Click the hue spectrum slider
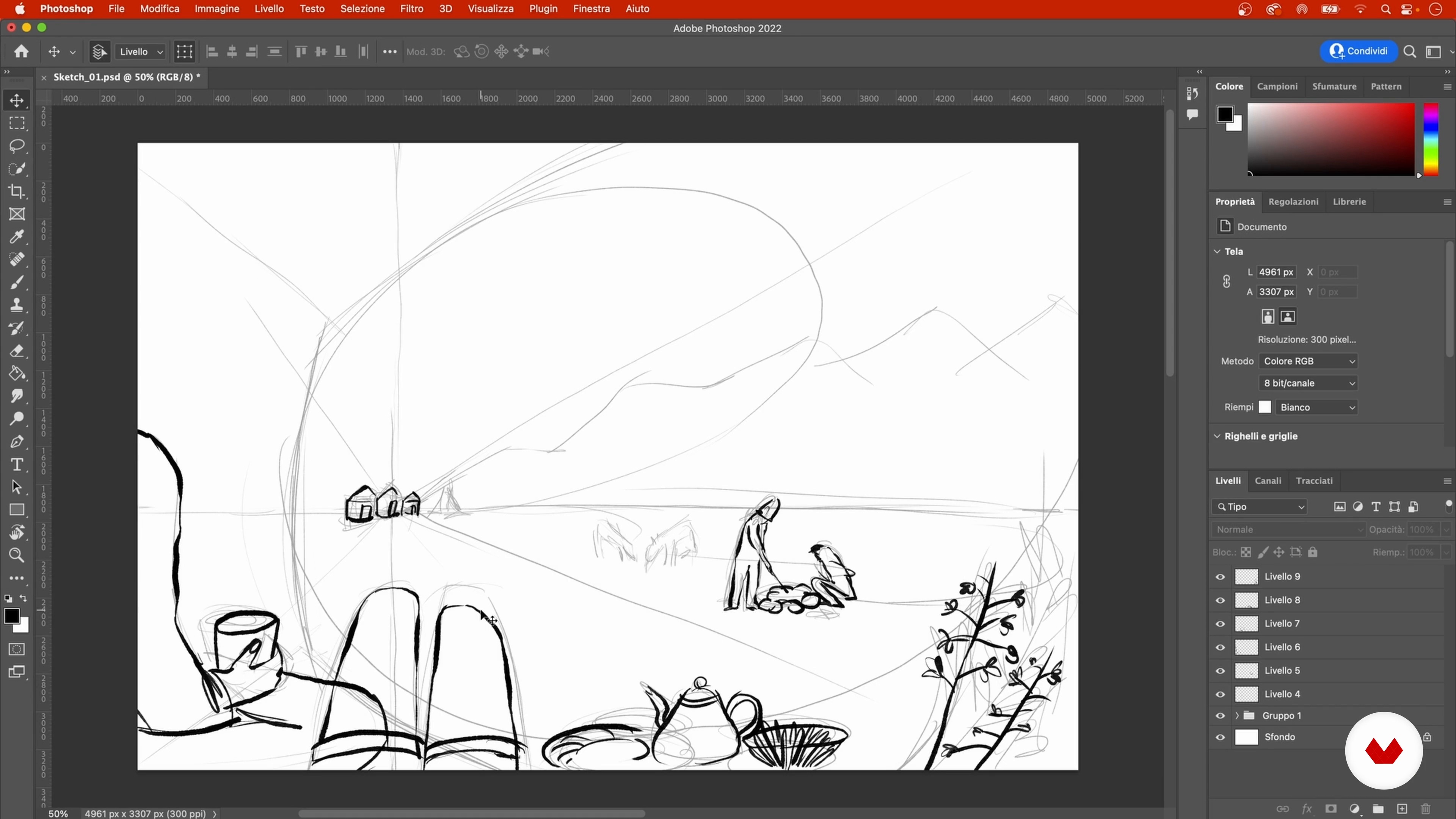 (x=1431, y=139)
